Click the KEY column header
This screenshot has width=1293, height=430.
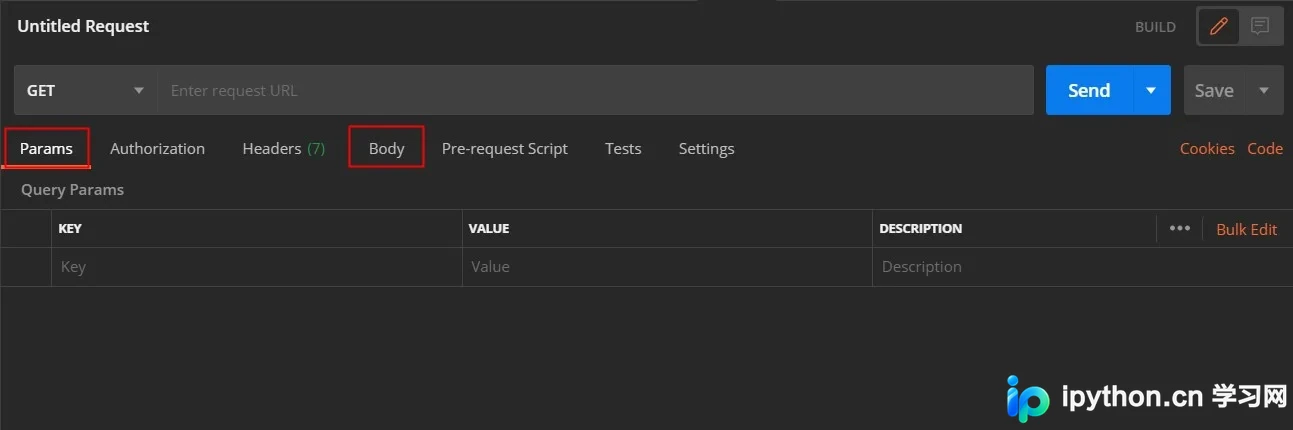coord(70,228)
